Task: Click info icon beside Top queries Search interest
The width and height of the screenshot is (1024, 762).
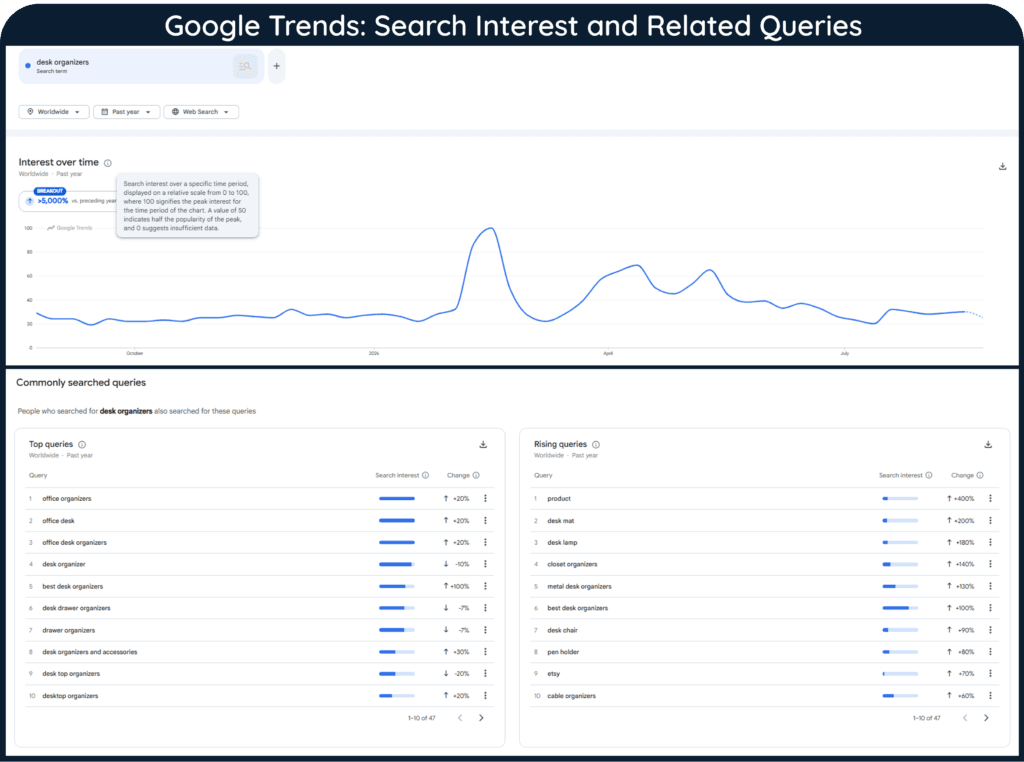Action: coord(425,475)
